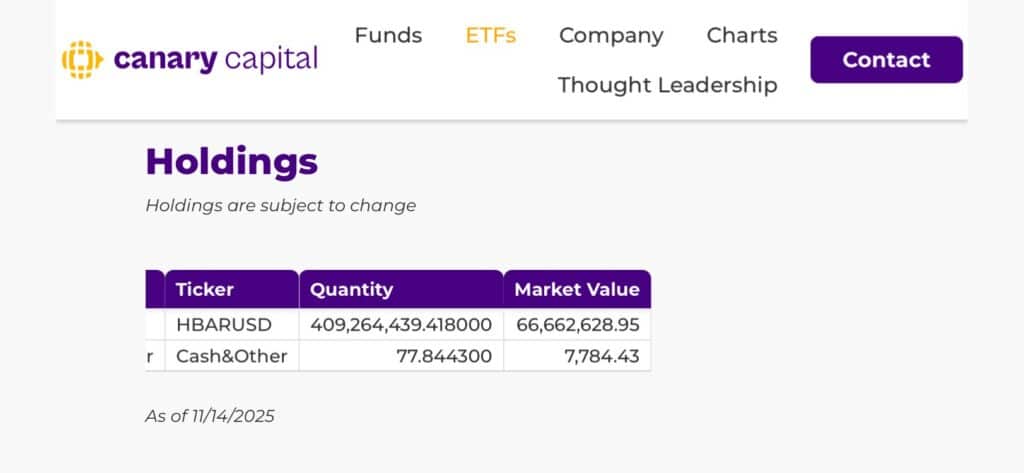Click the 'As of 11/14/2025' date text
Viewport: 1024px width, 473px height.
(x=209, y=416)
